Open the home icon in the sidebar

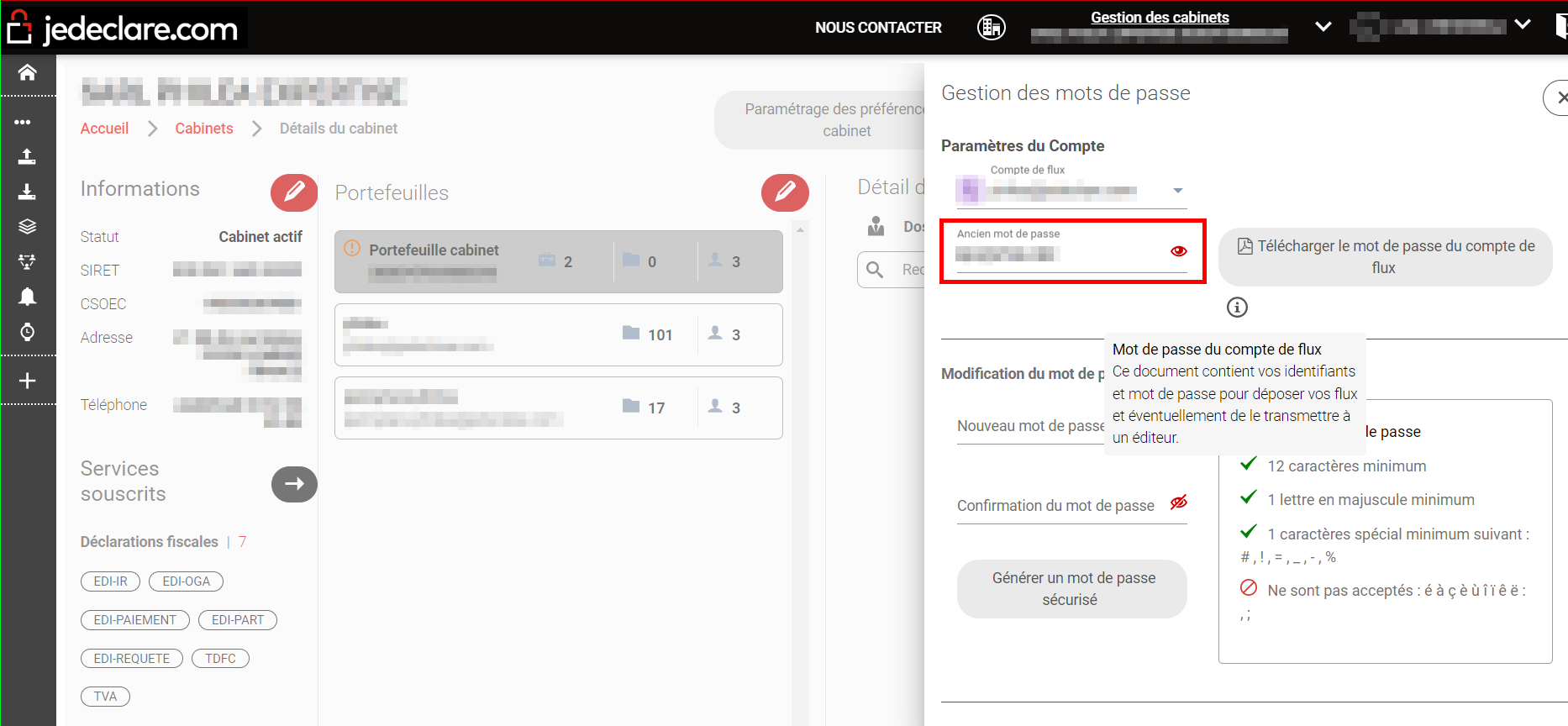27,72
